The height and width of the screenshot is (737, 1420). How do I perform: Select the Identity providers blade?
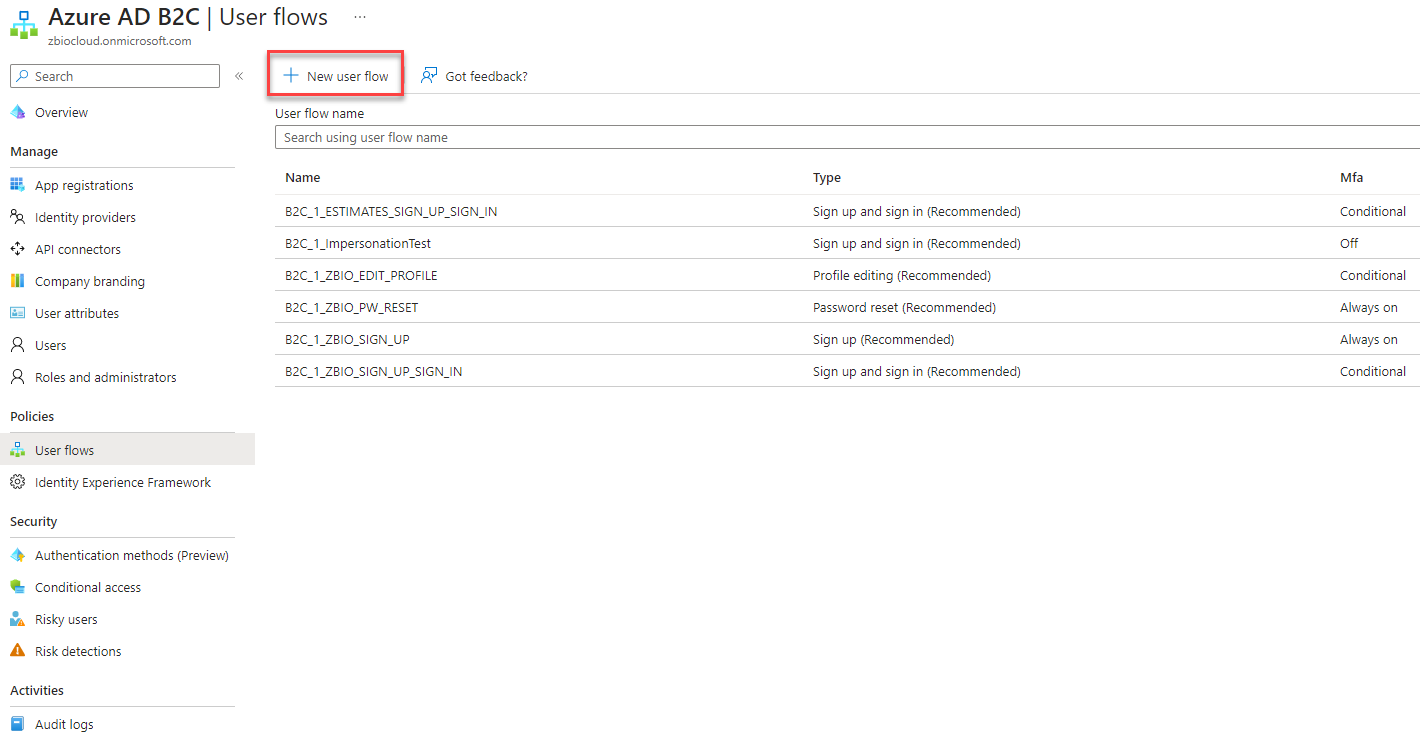(x=85, y=216)
